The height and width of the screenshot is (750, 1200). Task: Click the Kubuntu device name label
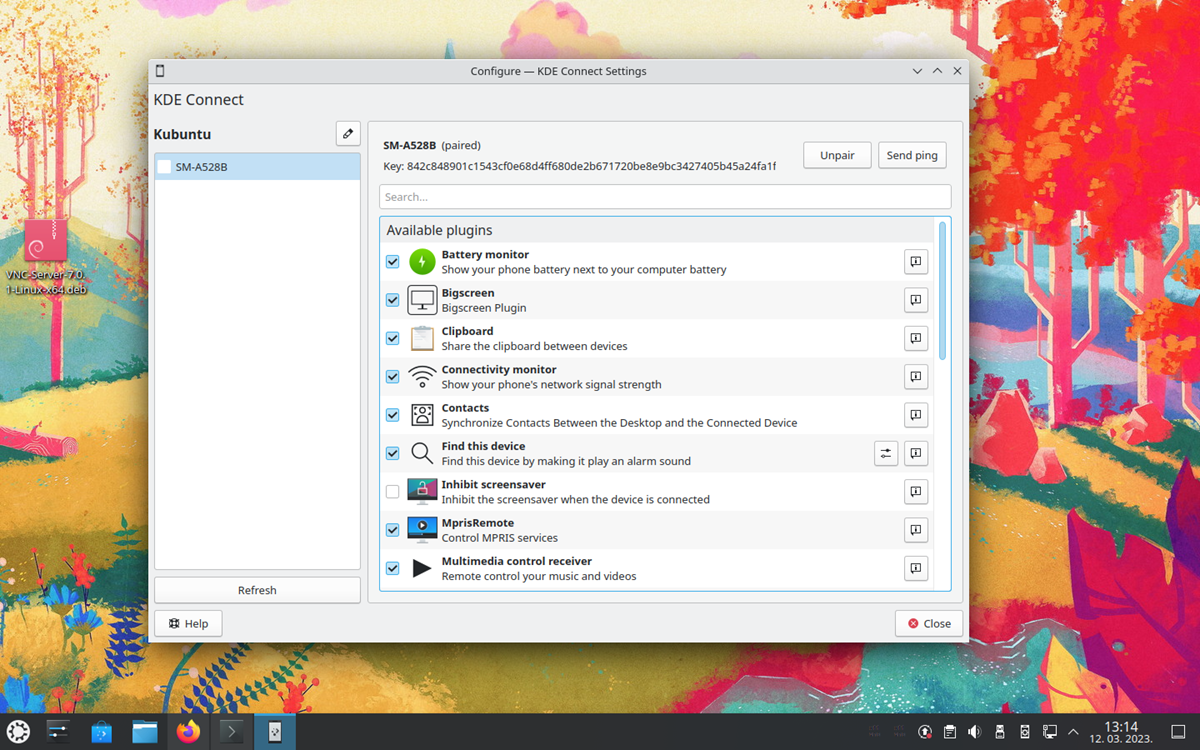182,134
